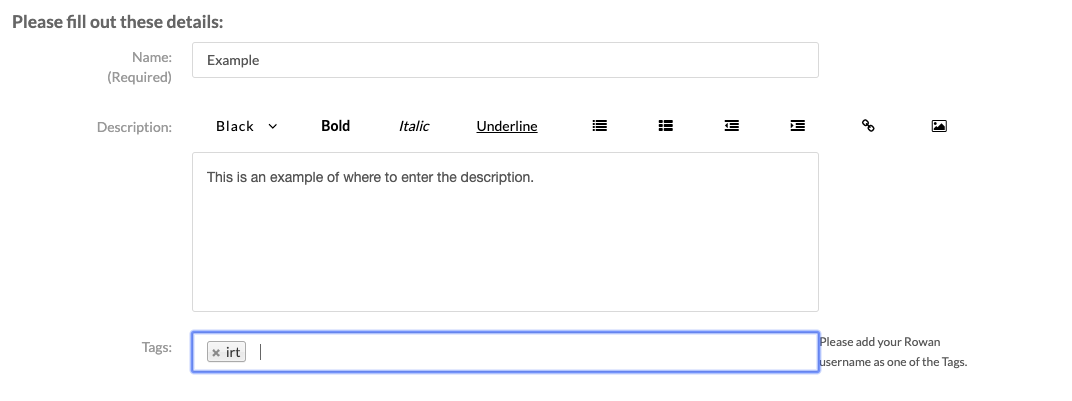The image size is (1072, 401).
Task: Place cursor in the Description text area
Action: pos(505,232)
